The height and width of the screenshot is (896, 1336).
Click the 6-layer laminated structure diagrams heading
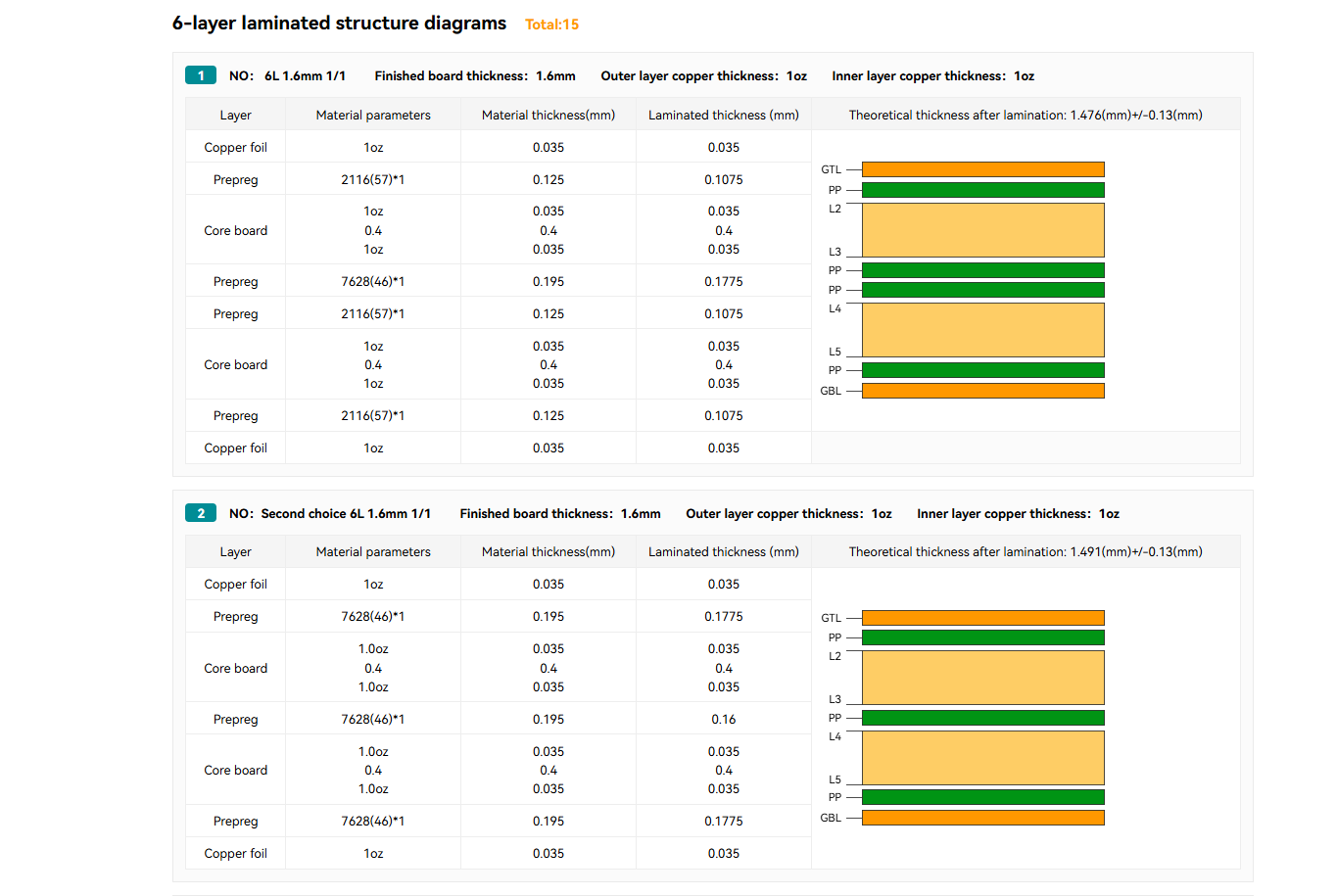coord(339,24)
